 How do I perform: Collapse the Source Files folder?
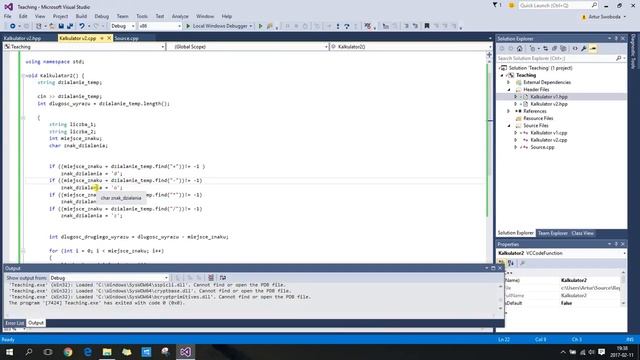pos(509,126)
